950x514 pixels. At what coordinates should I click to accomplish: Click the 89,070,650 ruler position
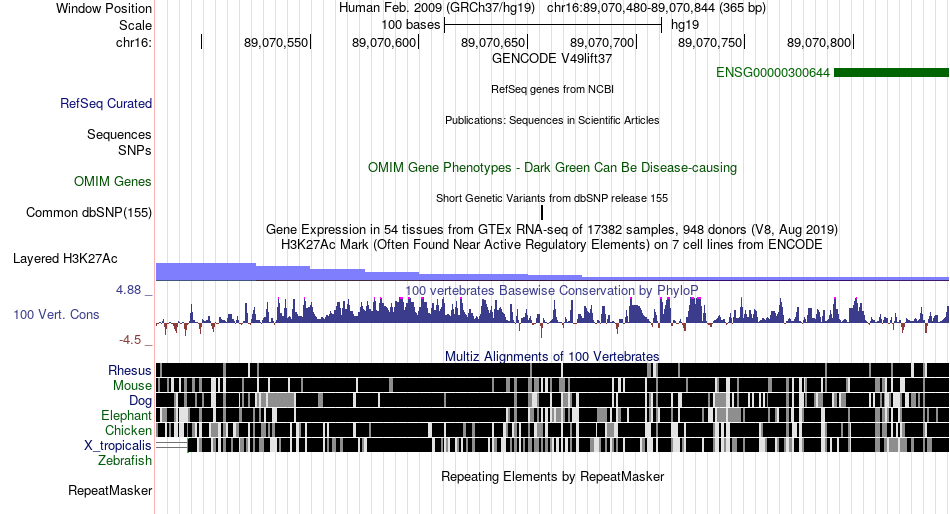(x=493, y=42)
